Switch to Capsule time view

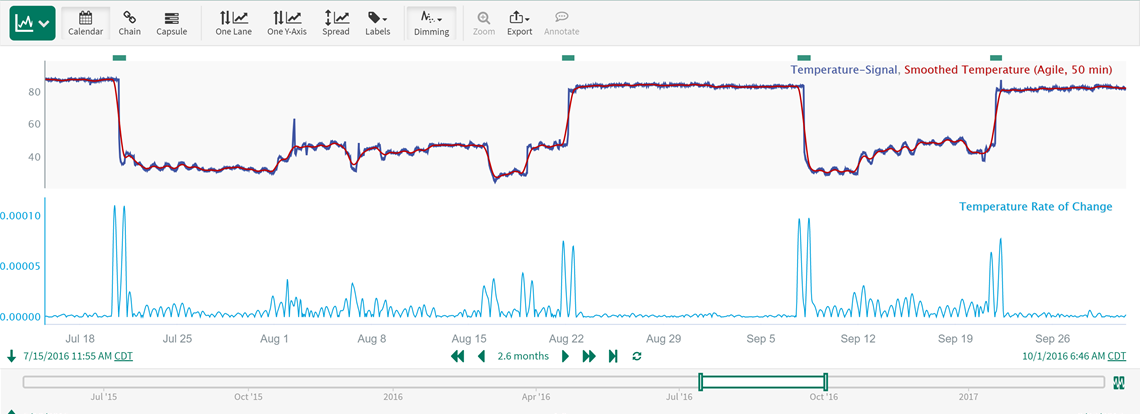click(172, 22)
